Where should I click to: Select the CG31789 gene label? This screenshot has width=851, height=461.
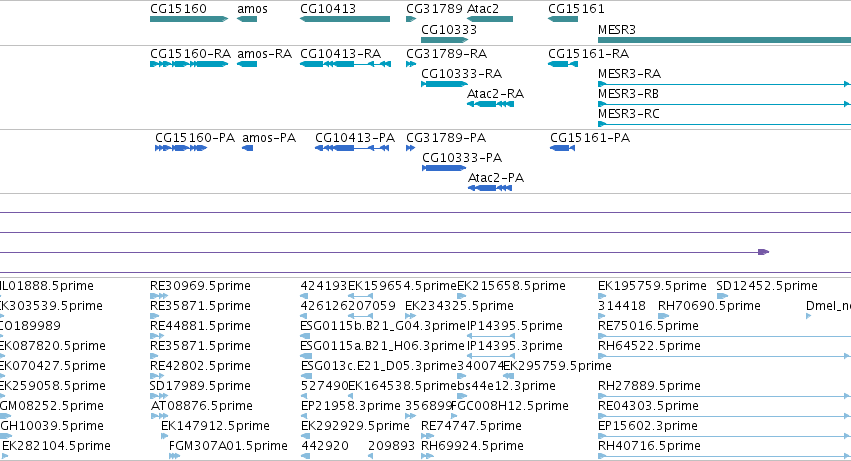point(434,9)
